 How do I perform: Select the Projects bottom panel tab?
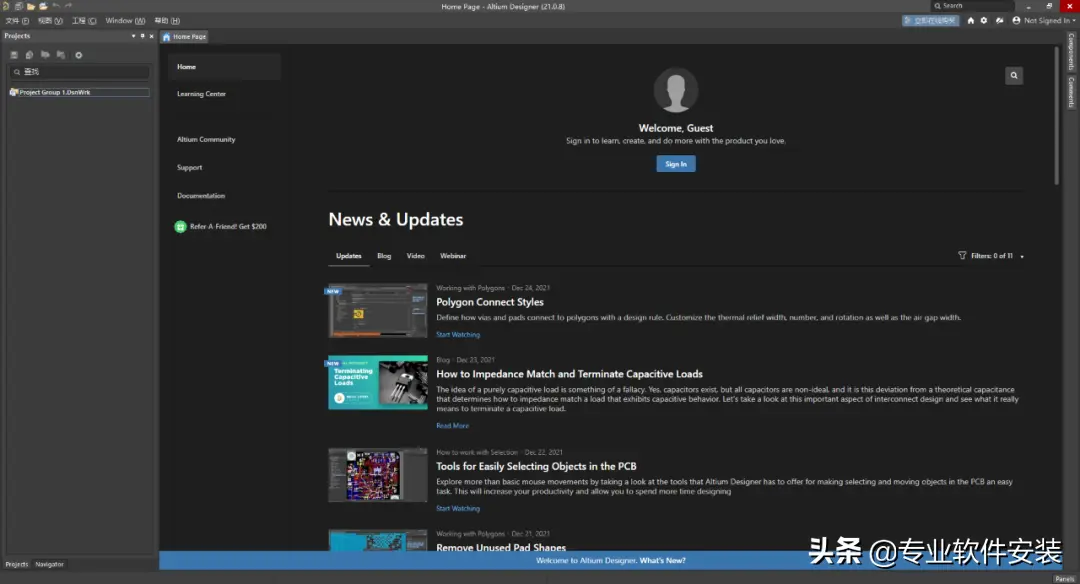pos(17,564)
